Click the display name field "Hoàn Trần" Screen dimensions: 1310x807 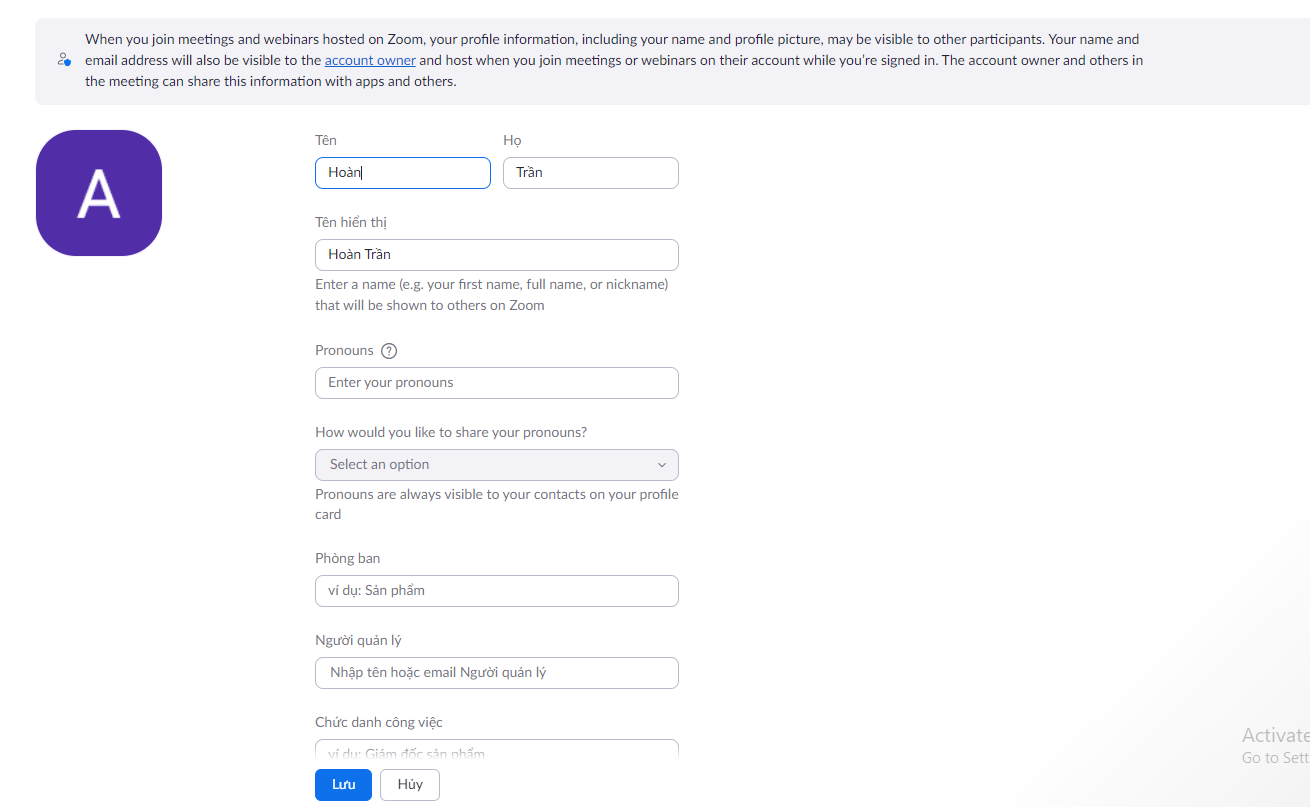coord(496,255)
